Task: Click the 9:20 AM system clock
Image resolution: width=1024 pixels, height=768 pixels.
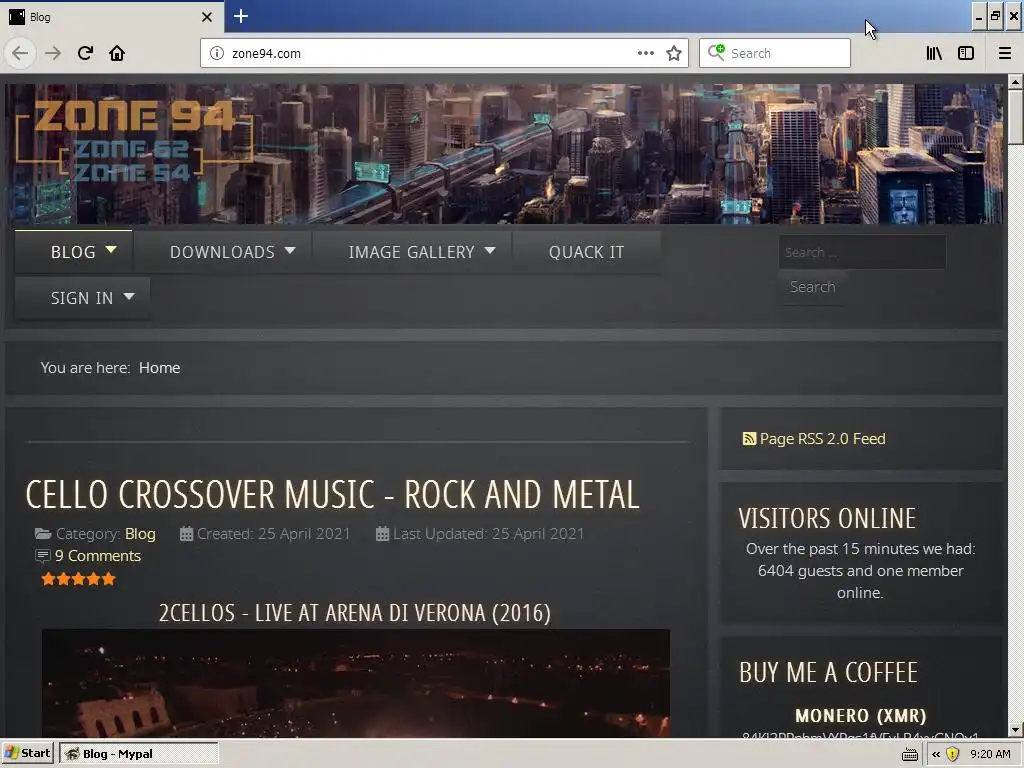Action: click(990, 754)
